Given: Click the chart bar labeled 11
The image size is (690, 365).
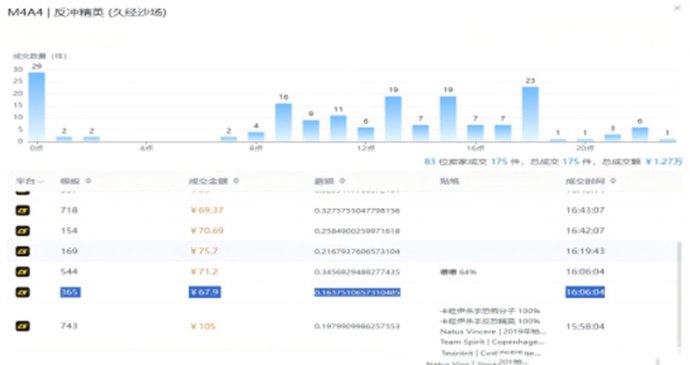Looking at the screenshot, I should [x=338, y=128].
